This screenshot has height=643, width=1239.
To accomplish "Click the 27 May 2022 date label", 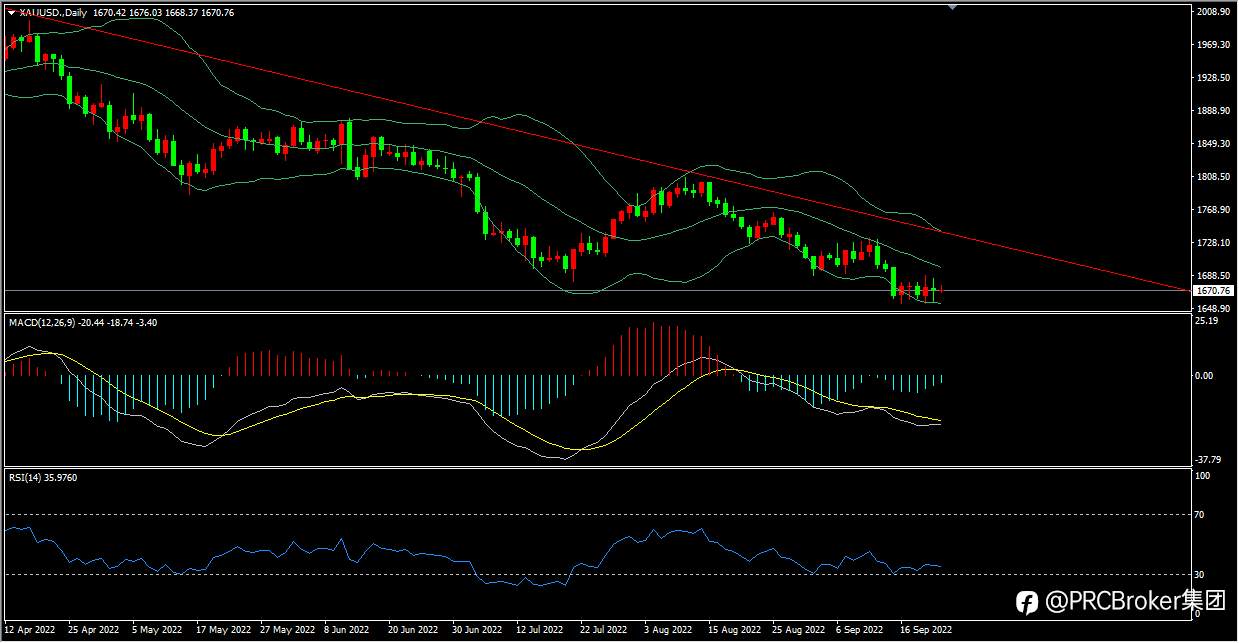I will [287, 631].
